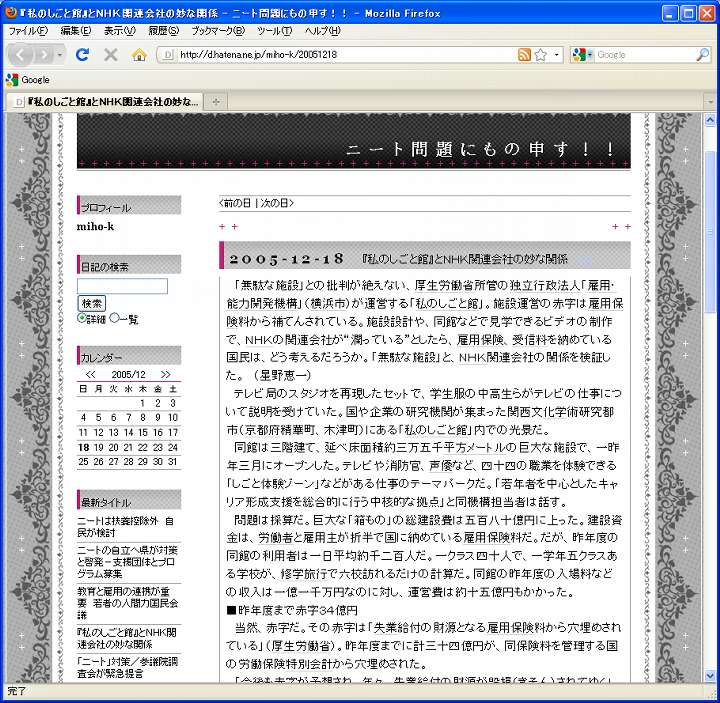Click the 検索 button in diary search

pyautogui.click(x=92, y=303)
